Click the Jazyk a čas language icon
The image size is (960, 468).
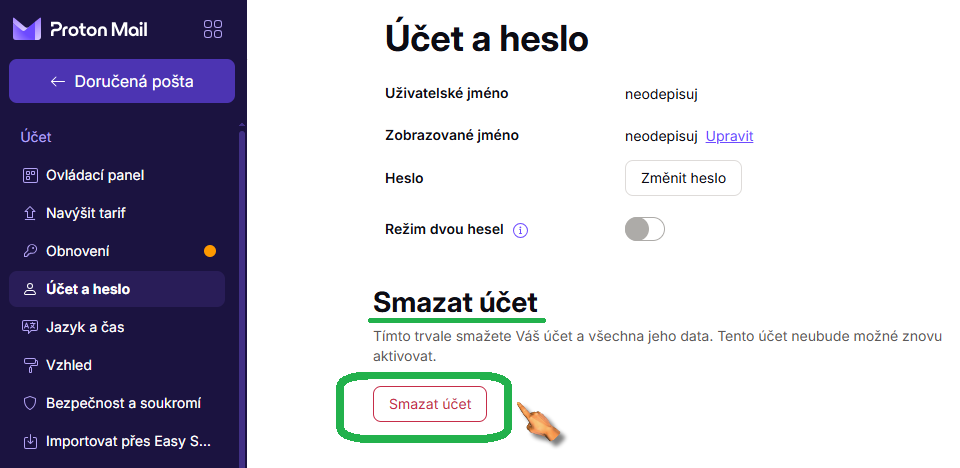(30, 327)
